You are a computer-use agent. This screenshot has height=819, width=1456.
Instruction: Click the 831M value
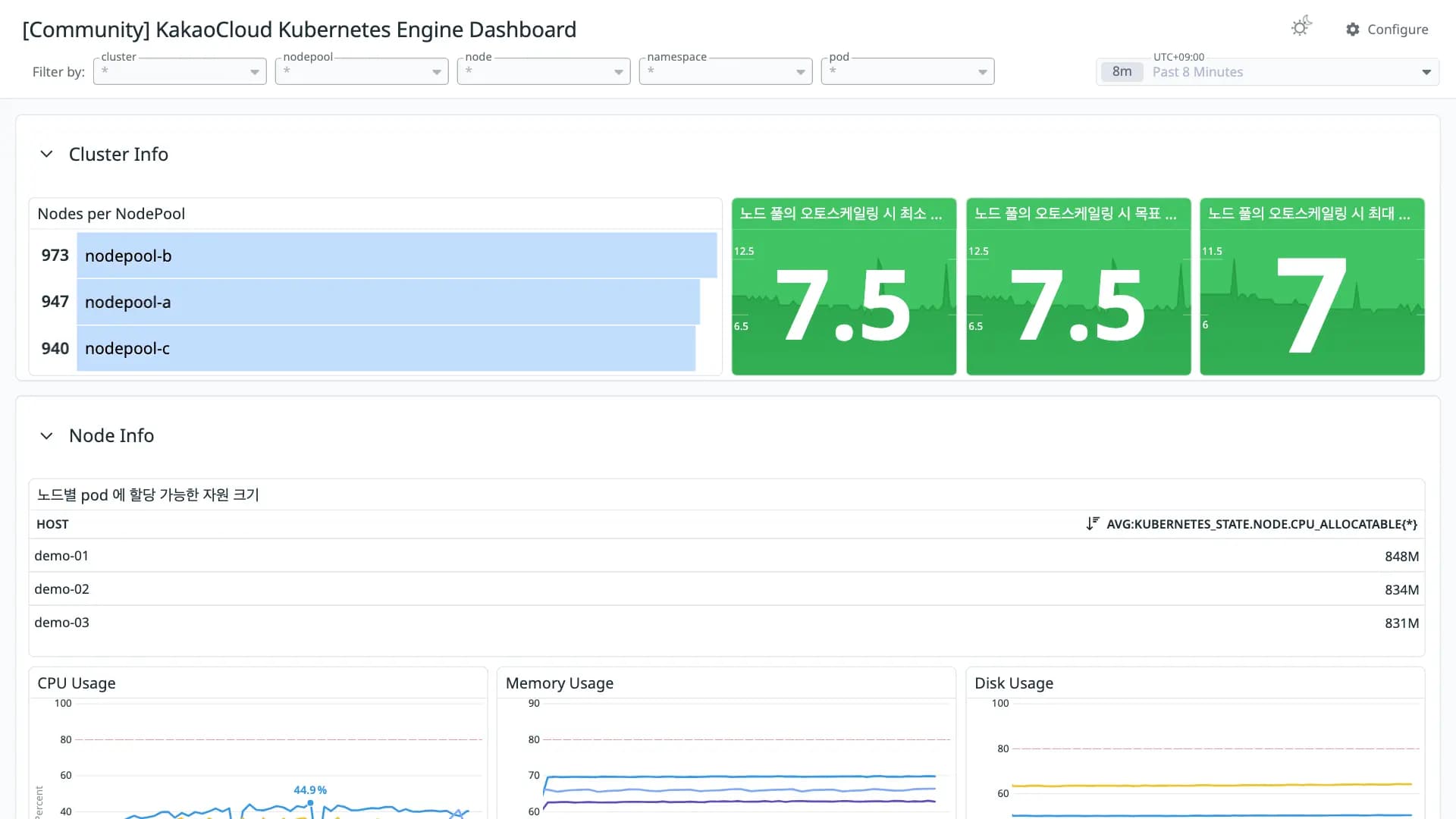pos(1401,623)
